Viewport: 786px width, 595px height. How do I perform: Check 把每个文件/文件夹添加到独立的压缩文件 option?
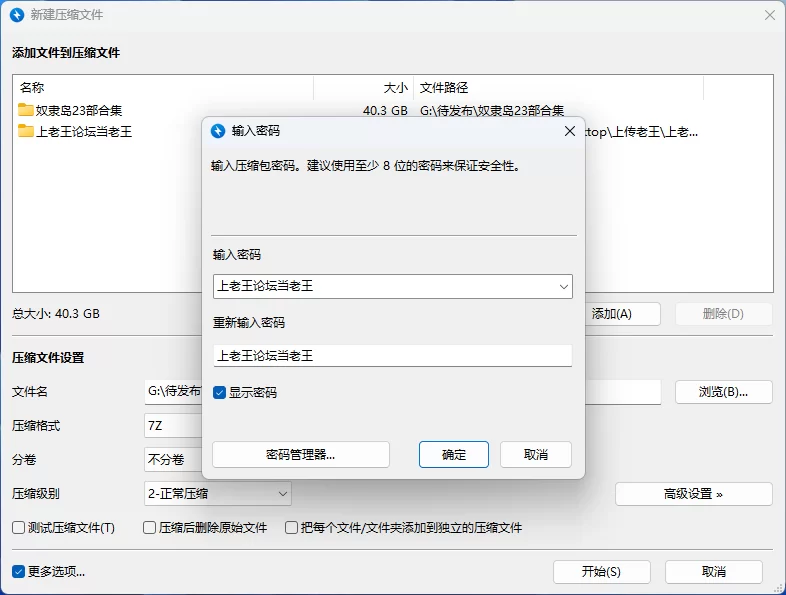tap(292, 528)
